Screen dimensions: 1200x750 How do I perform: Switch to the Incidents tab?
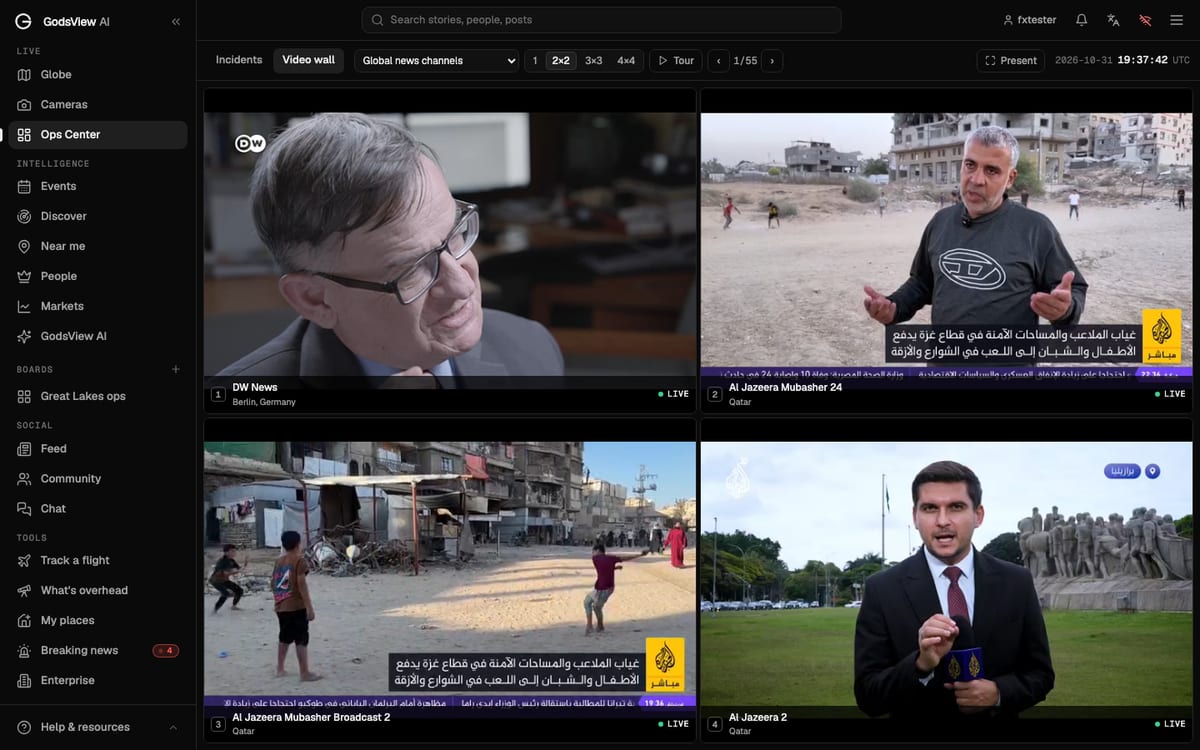tap(239, 60)
